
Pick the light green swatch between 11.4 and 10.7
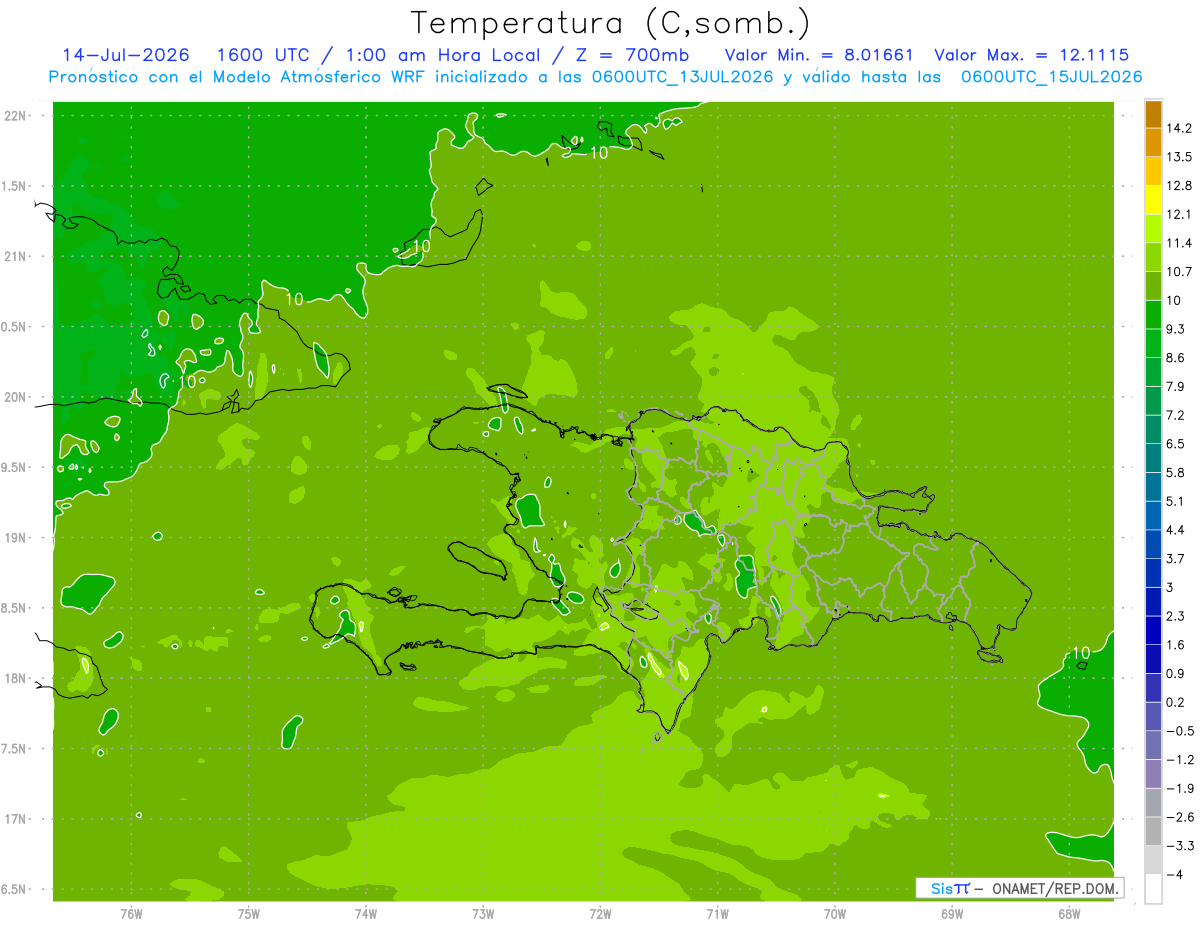click(1153, 257)
